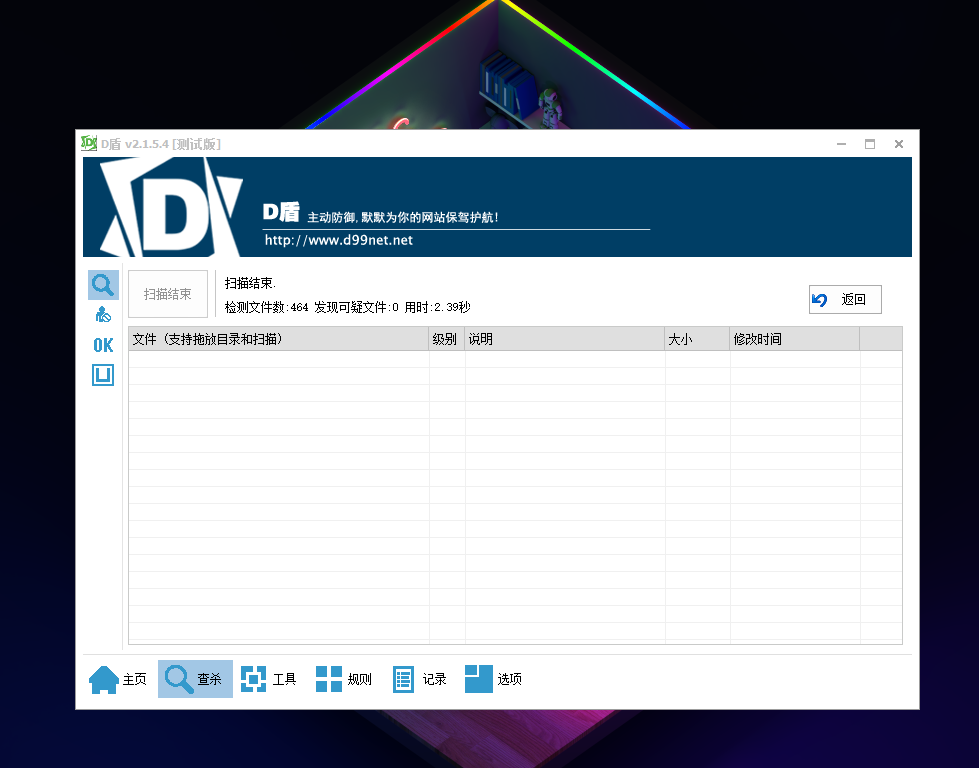Click the D盾 logo icon in the title bar

[88, 143]
